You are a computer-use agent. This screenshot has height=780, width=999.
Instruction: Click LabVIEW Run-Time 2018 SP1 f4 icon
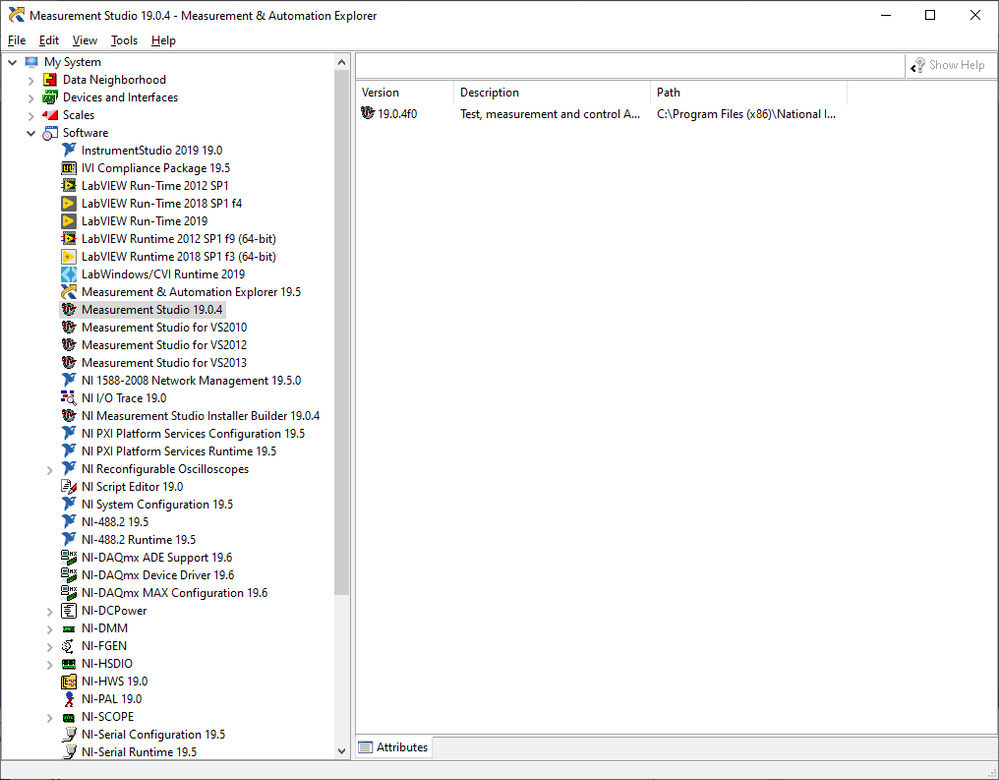click(x=69, y=204)
